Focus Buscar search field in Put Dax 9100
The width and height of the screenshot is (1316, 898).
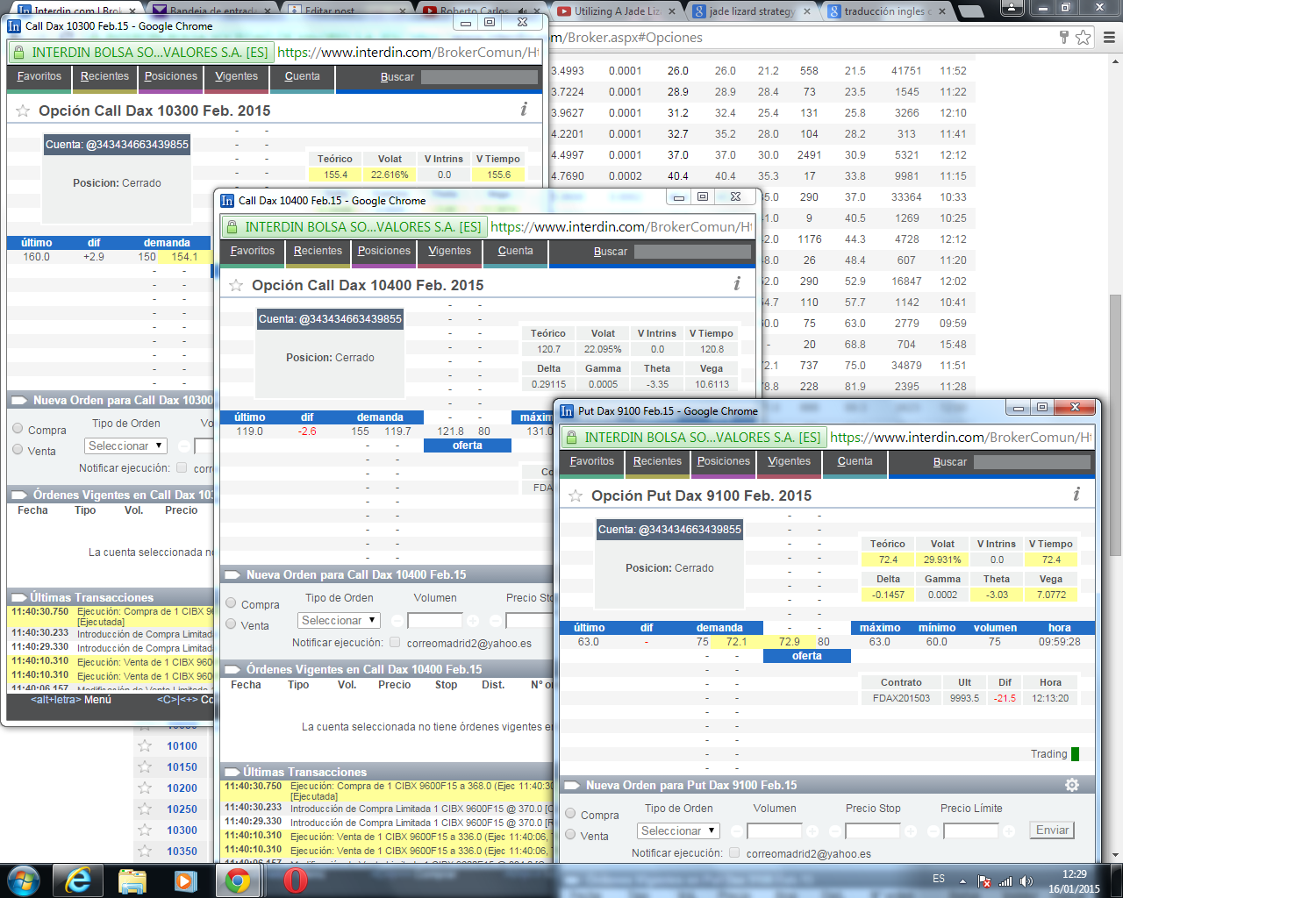[1032, 462]
